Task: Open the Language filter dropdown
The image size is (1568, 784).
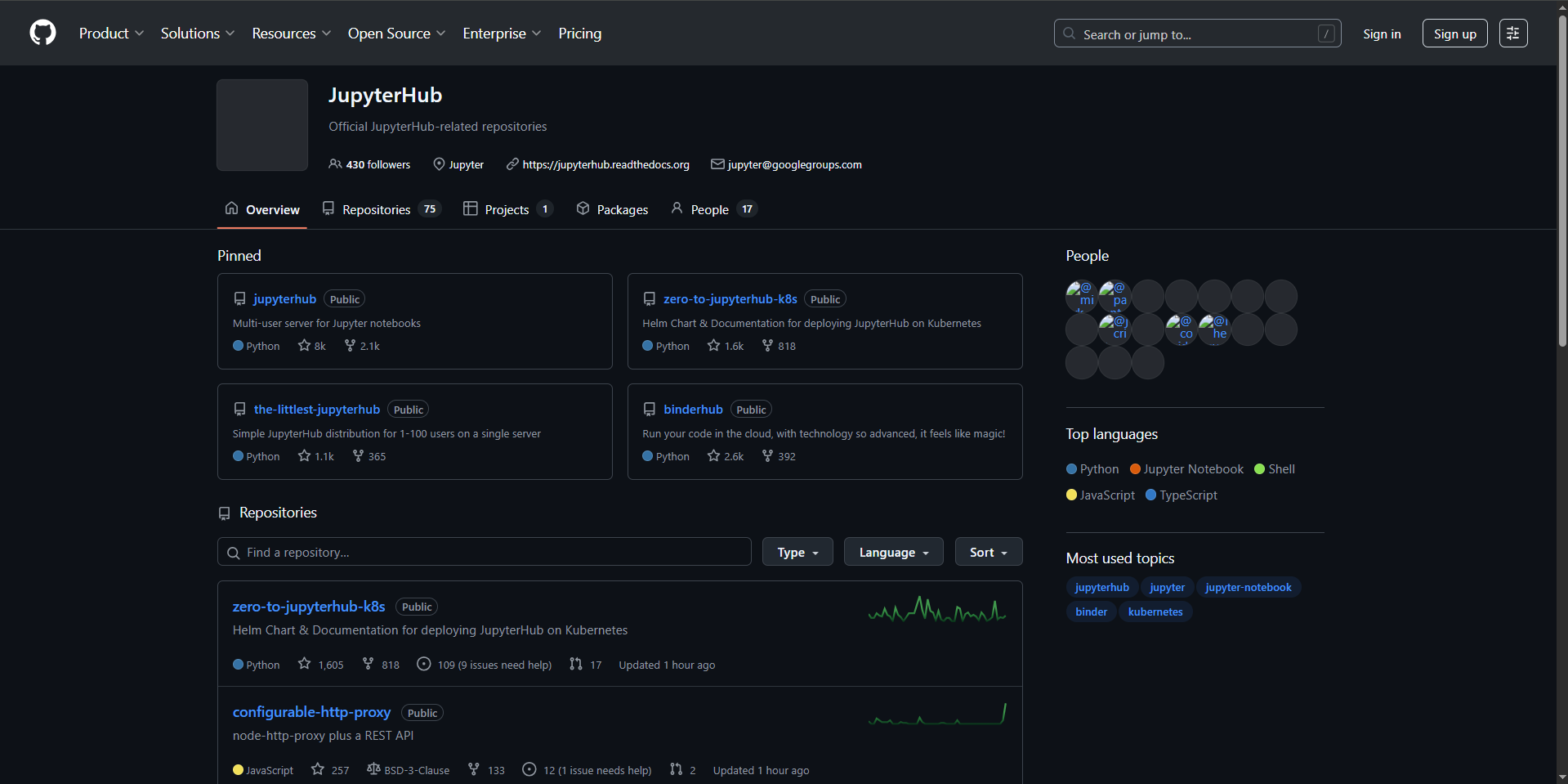Action: (893, 552)
